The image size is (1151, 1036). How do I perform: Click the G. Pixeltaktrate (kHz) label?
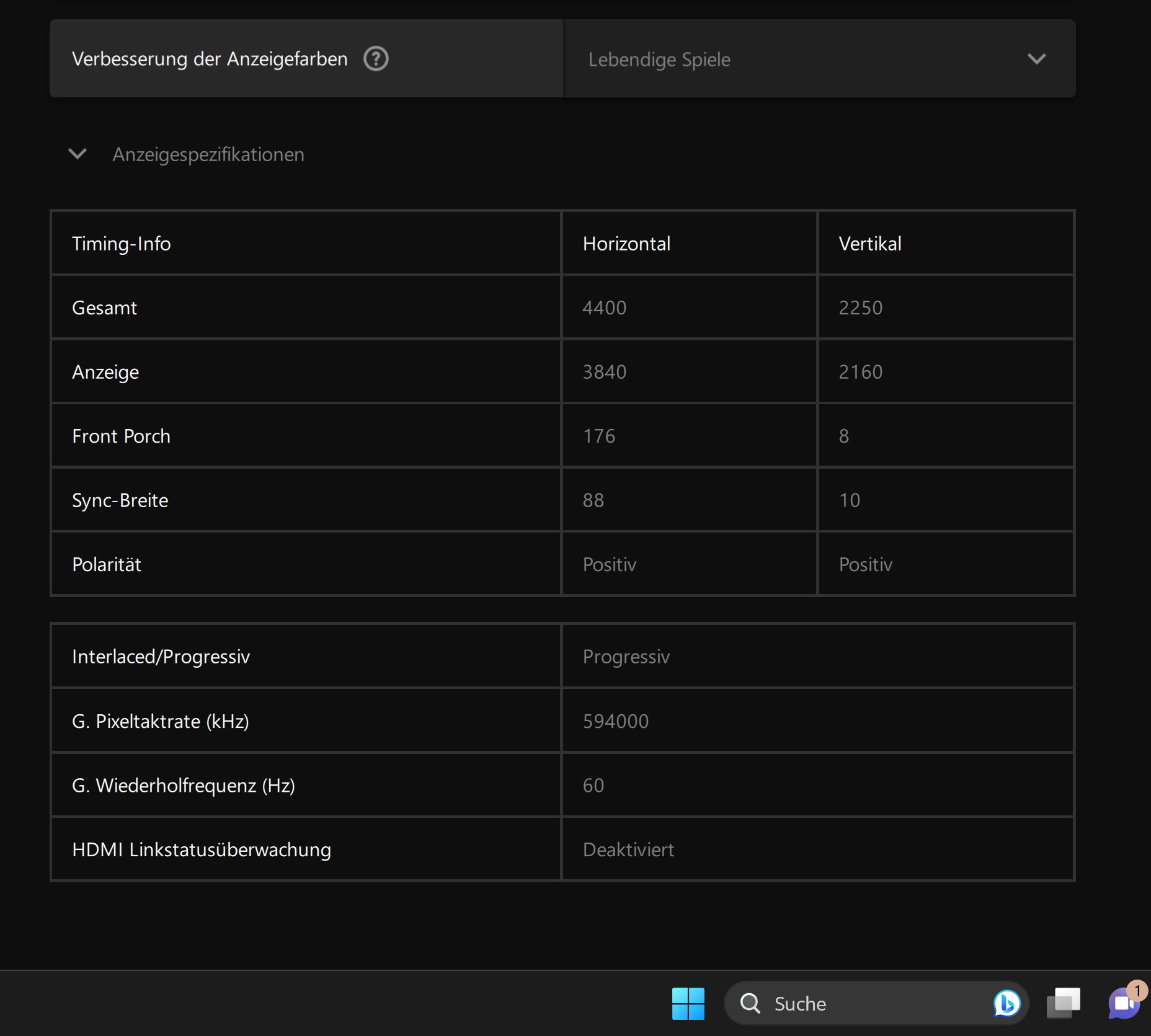161,721
